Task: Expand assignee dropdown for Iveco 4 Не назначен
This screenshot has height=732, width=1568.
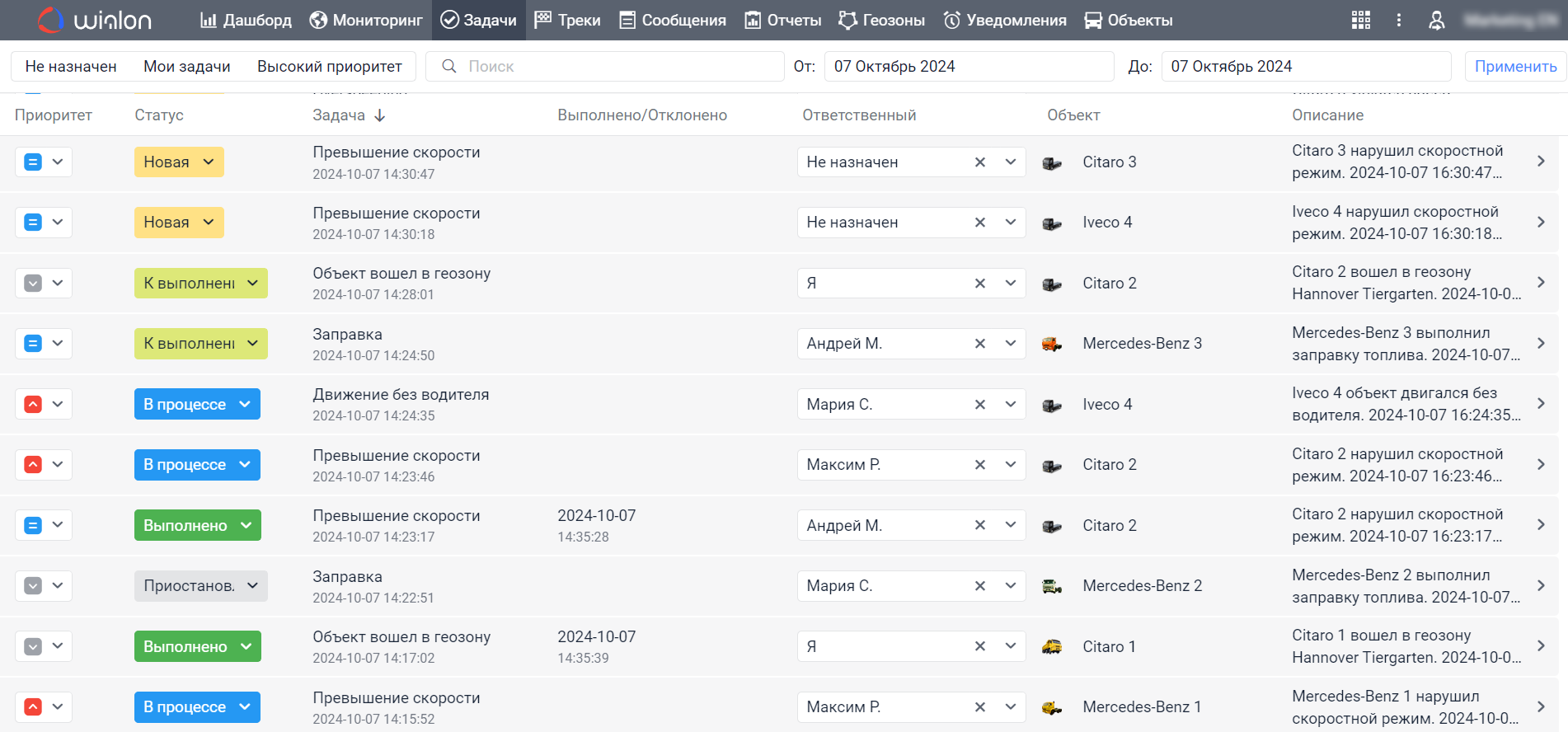Action: pyautogui.click(x=1011, y=223)
